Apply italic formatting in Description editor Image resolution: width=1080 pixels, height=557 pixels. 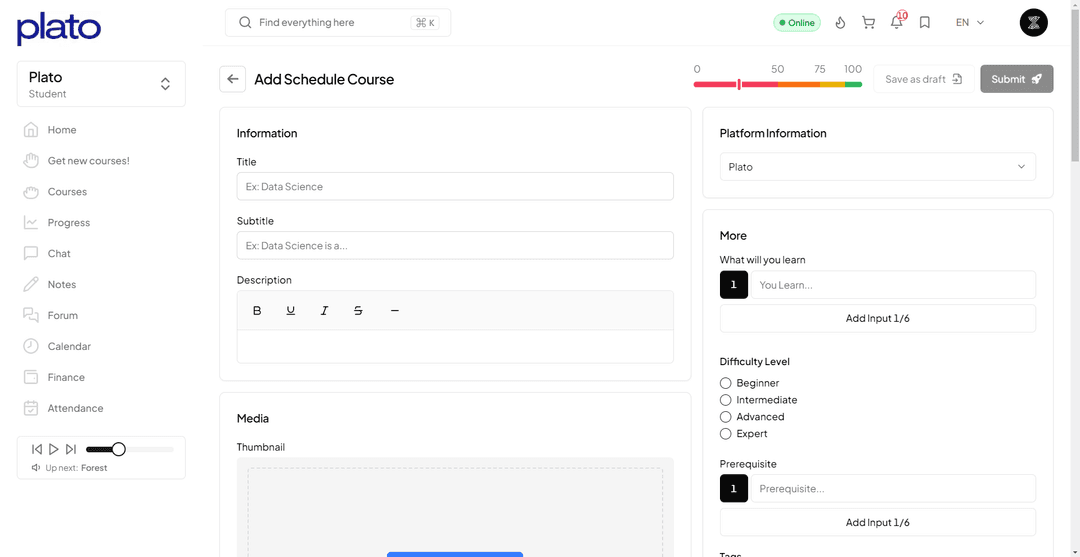pos(324,311)
